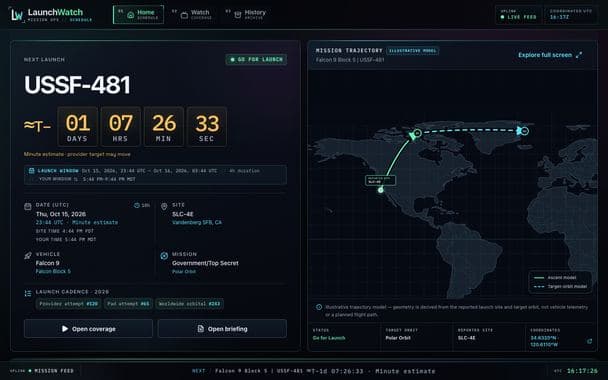Viewport: 608px width, 380px height.
Task: Click the History tab archive icon
Action: click(238, 15)
